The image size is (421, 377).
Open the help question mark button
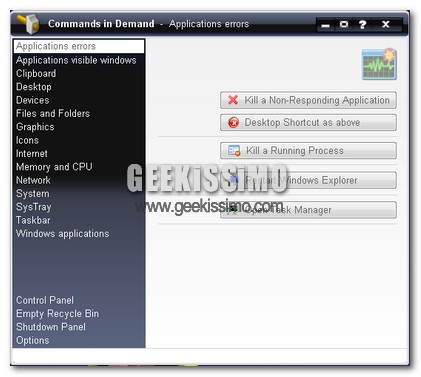click(x=362, y=24)
